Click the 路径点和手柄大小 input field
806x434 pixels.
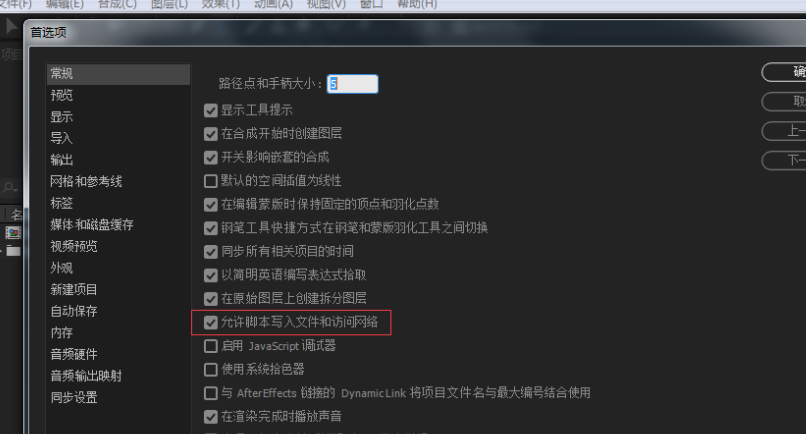click(x=353, y=84)
